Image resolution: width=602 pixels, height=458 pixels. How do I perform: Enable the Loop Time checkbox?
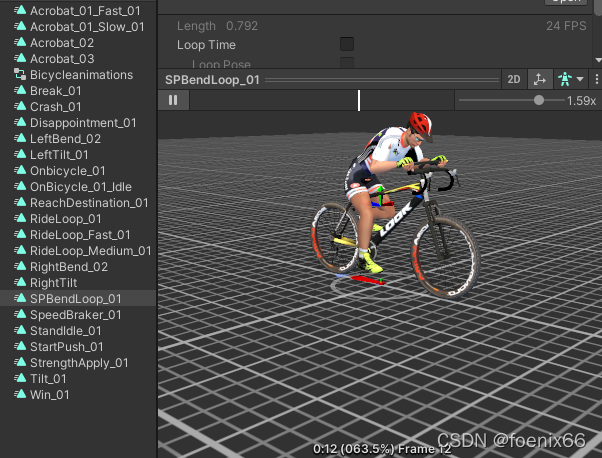click(347, 44)
